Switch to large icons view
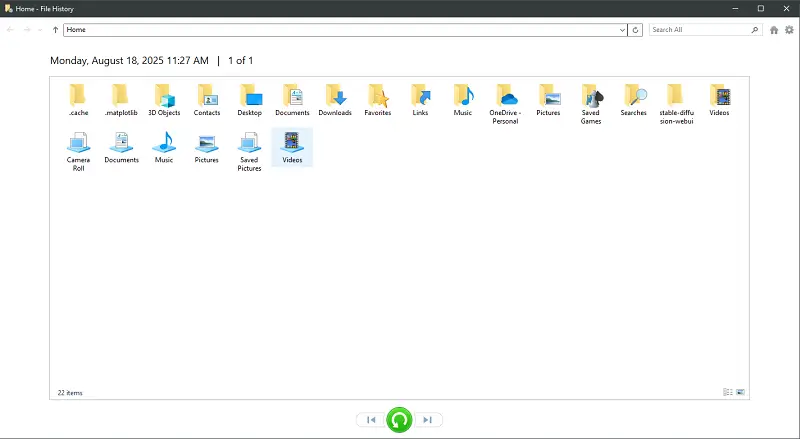800x439 pixels. 740,392
